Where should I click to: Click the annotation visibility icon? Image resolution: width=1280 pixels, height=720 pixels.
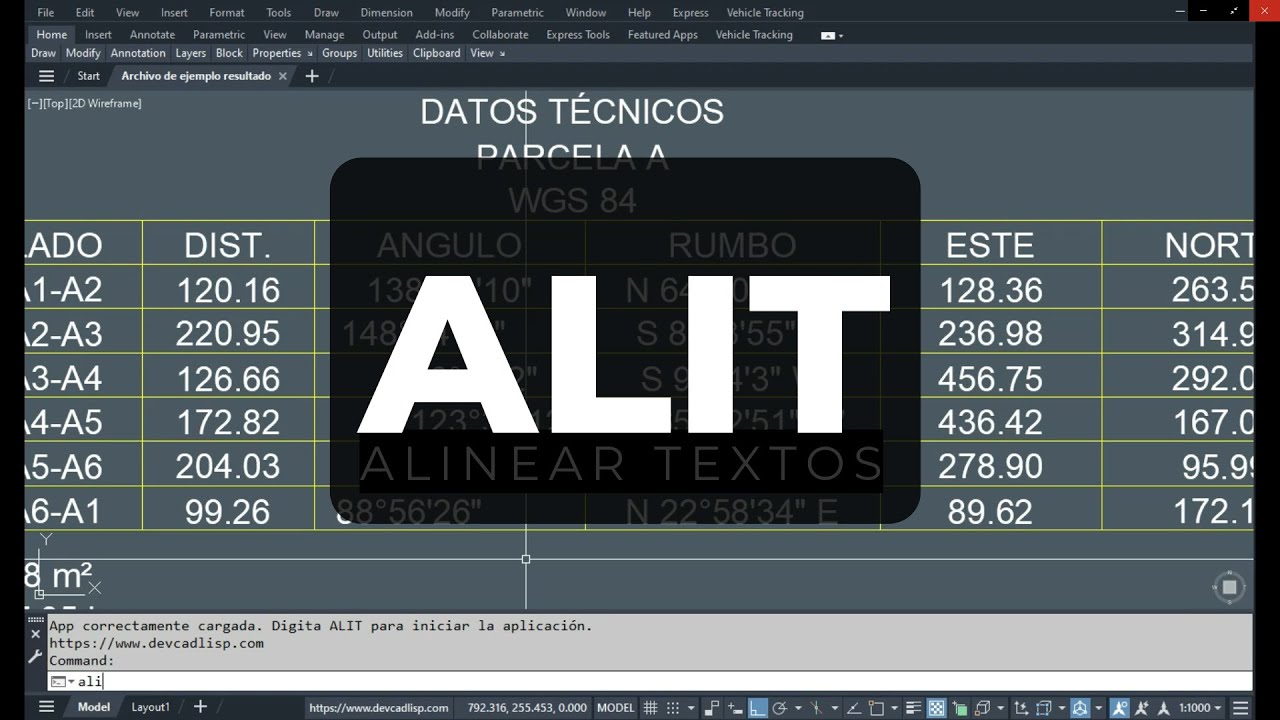tap(1119, 708)
